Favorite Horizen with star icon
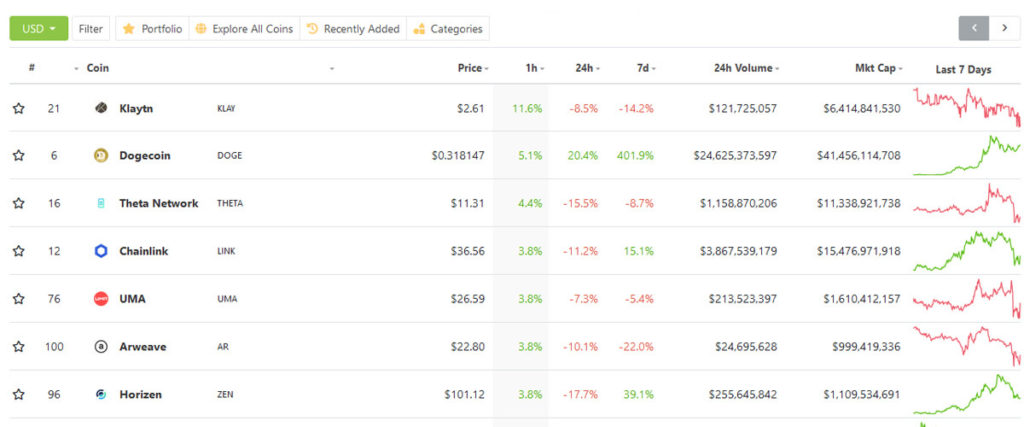1024x427 pixels. 18,394
